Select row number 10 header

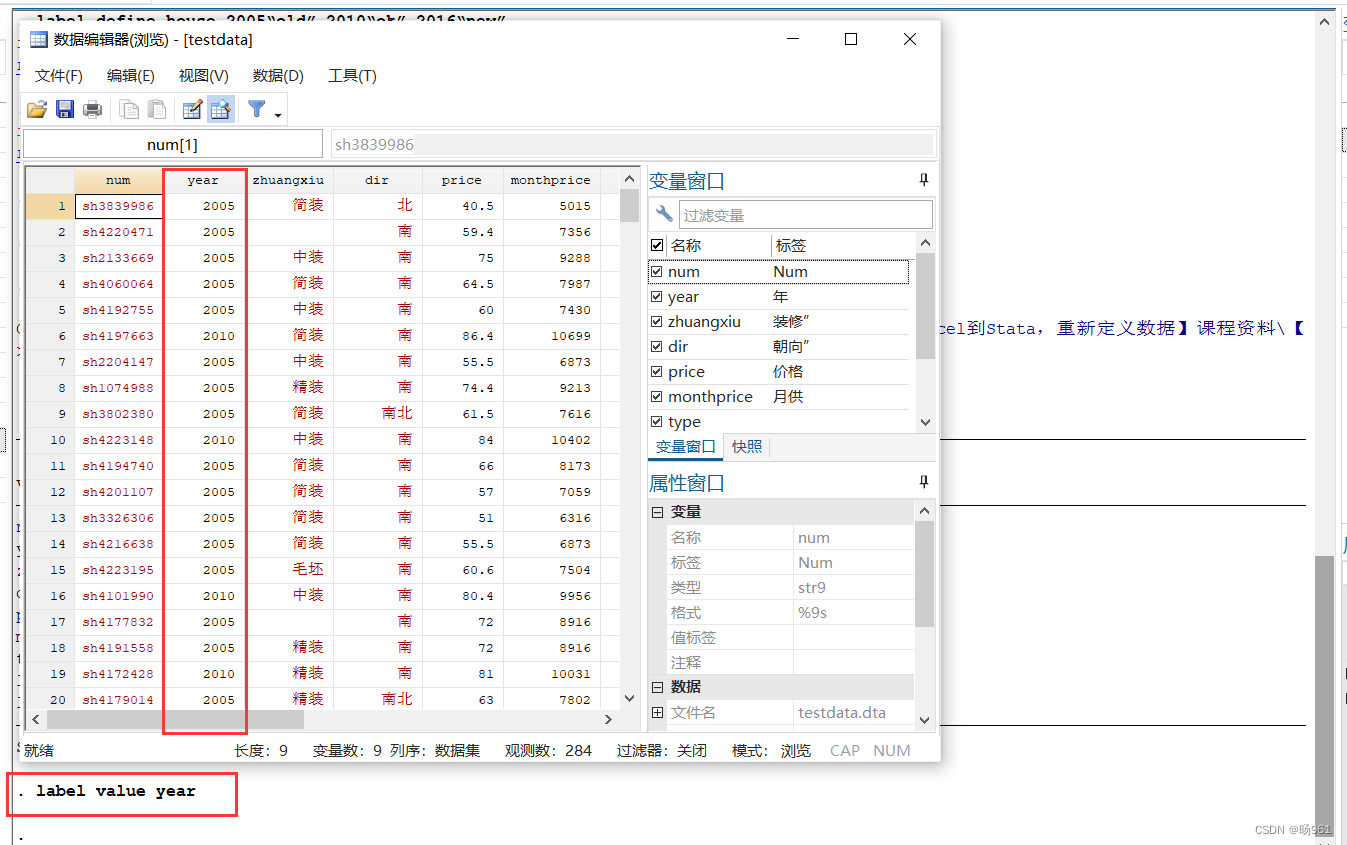coord(49,440)
